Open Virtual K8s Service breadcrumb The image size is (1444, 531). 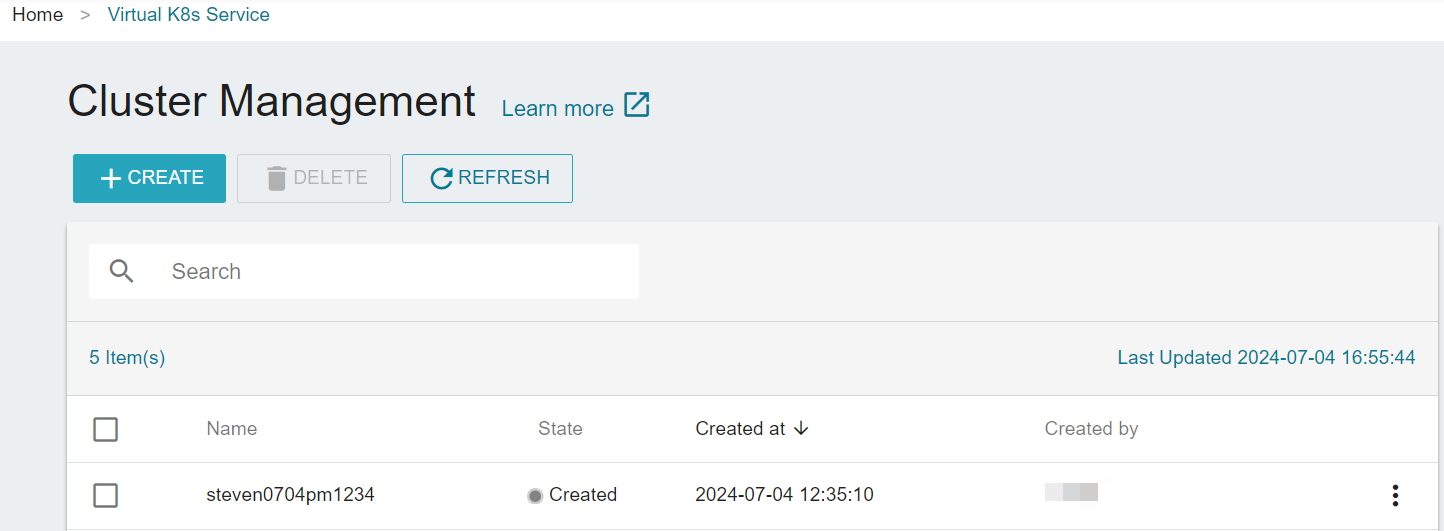[x=189, y=15]
